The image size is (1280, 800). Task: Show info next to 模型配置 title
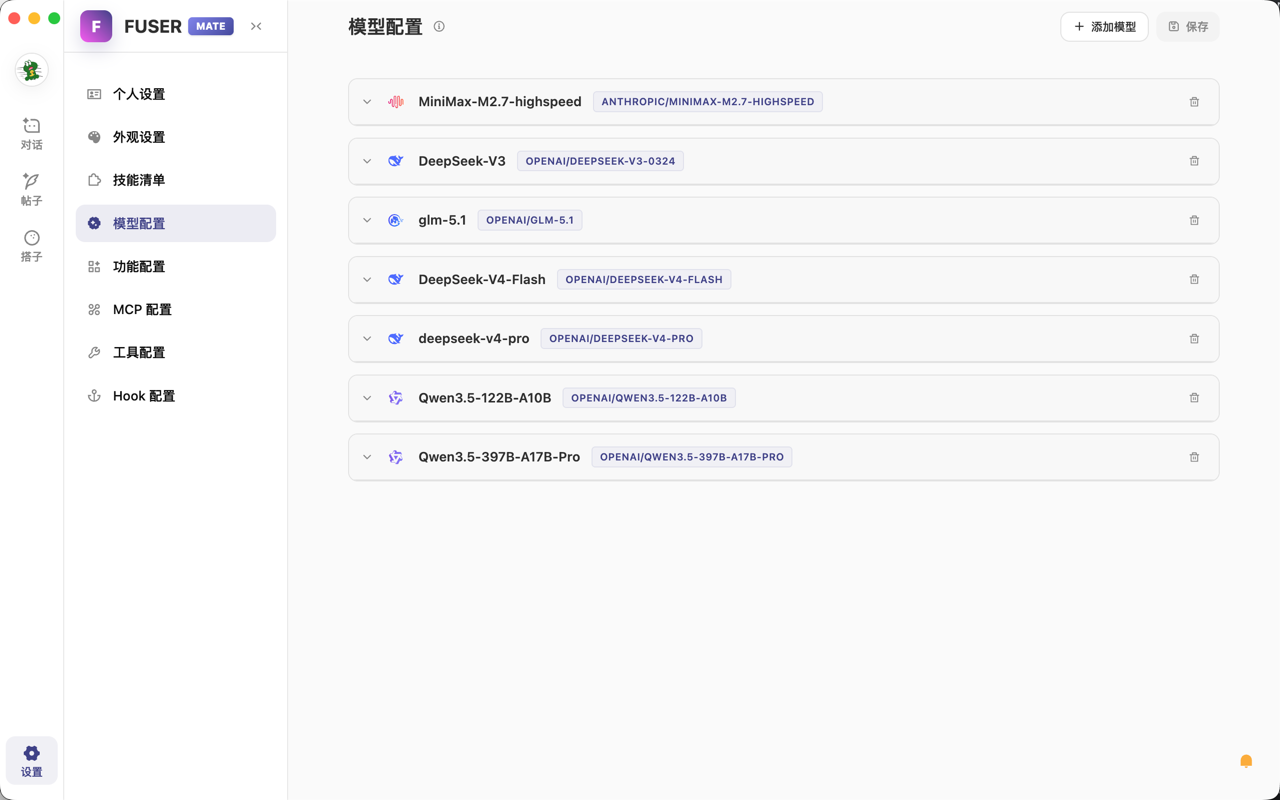tap(439, 27)
